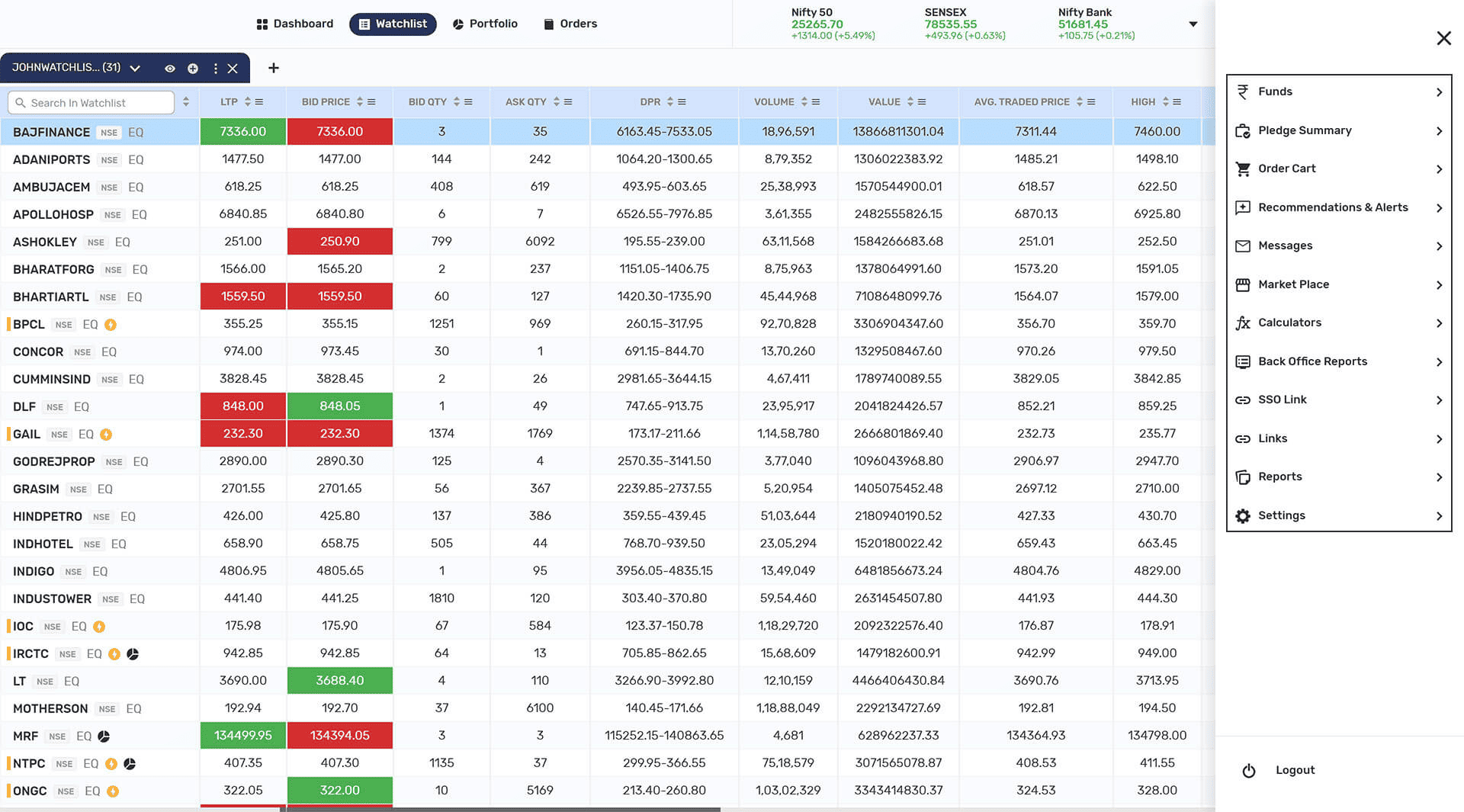1464x812 pixels.
Task: Switch to the Watchlist tab
Action: [x=393, y=24]
